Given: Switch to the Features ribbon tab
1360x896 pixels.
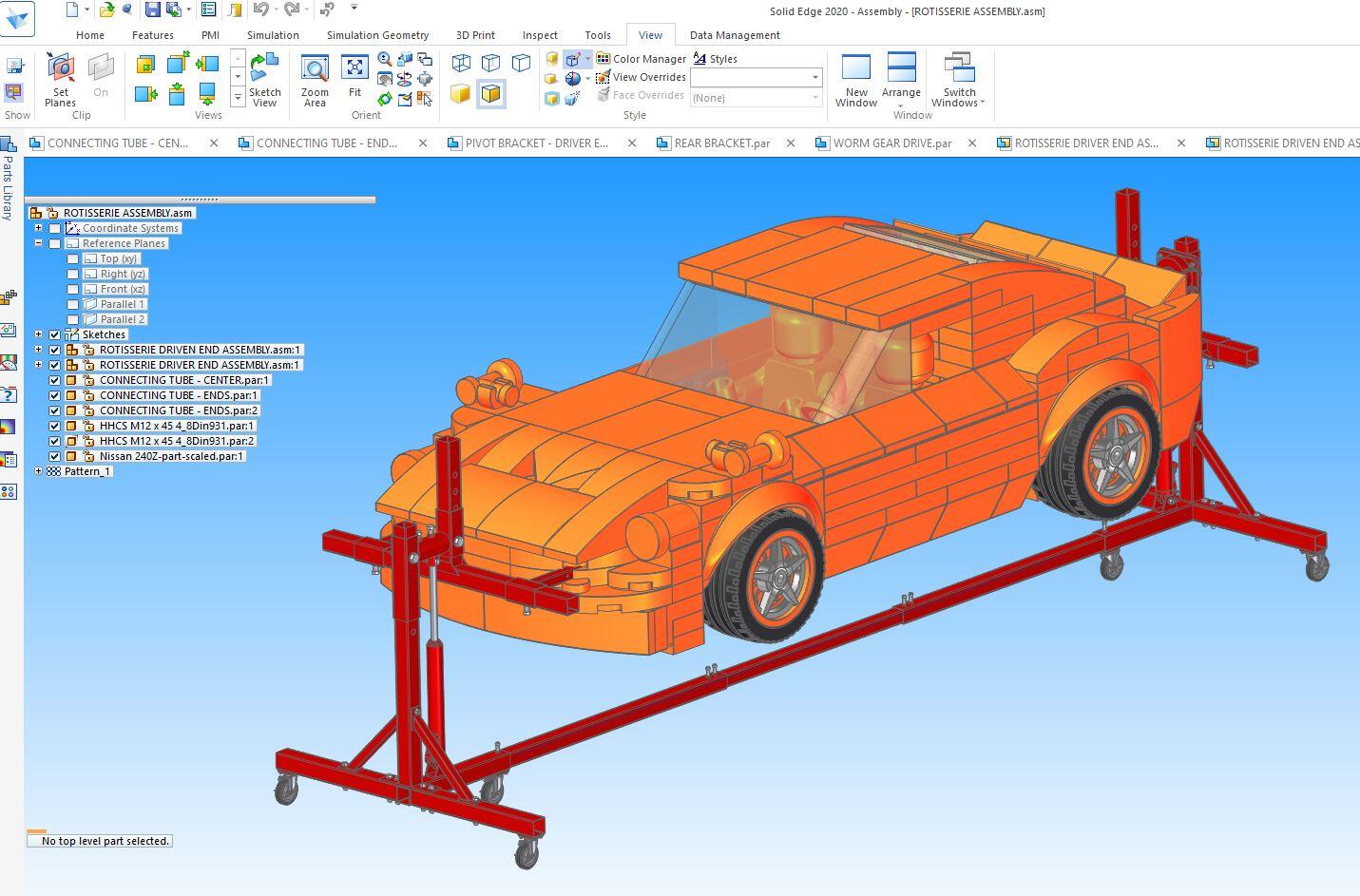Looking at the screenshot, I should (153, 35).
